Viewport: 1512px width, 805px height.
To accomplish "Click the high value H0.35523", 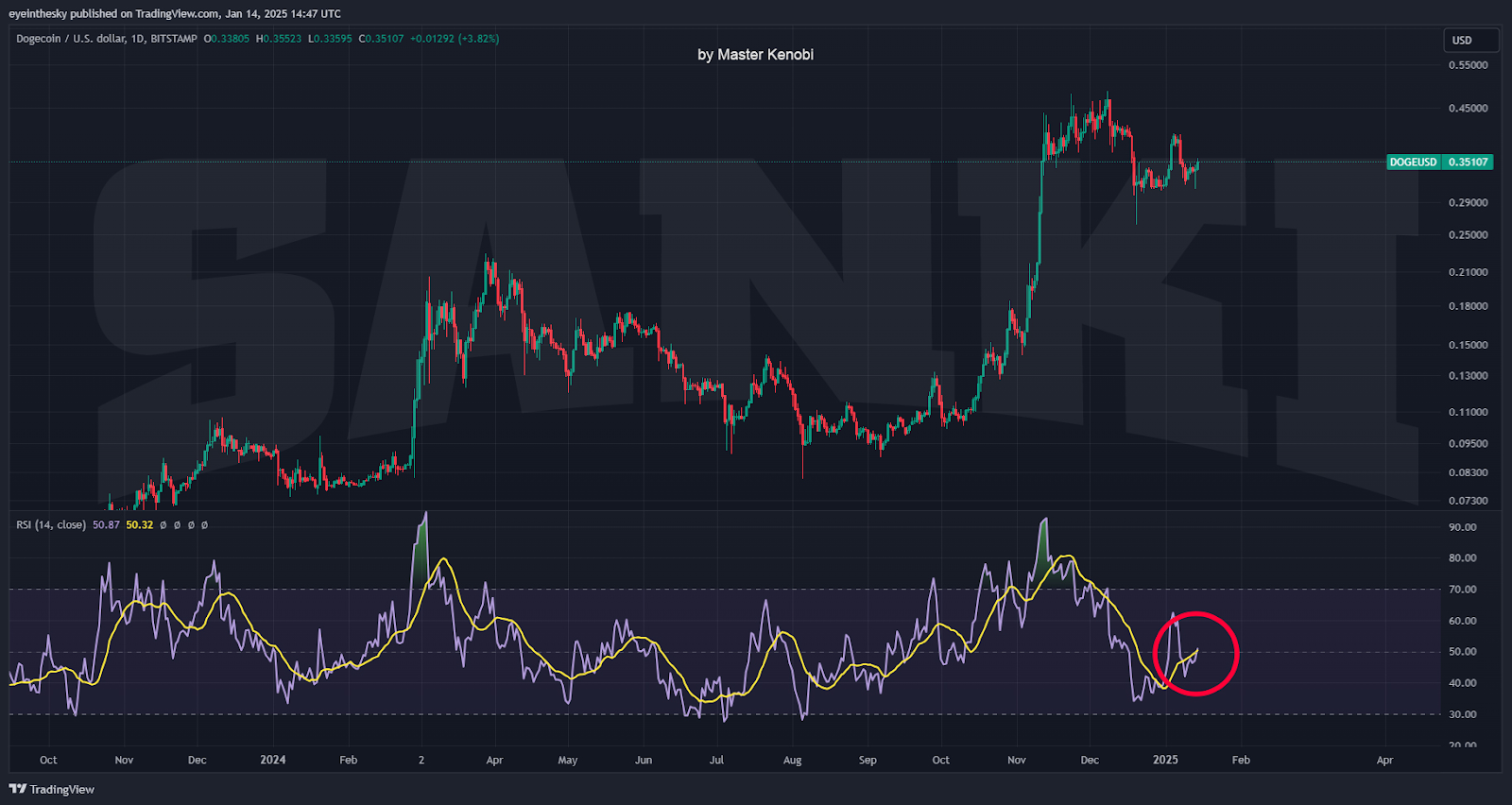I will (279, 39).
